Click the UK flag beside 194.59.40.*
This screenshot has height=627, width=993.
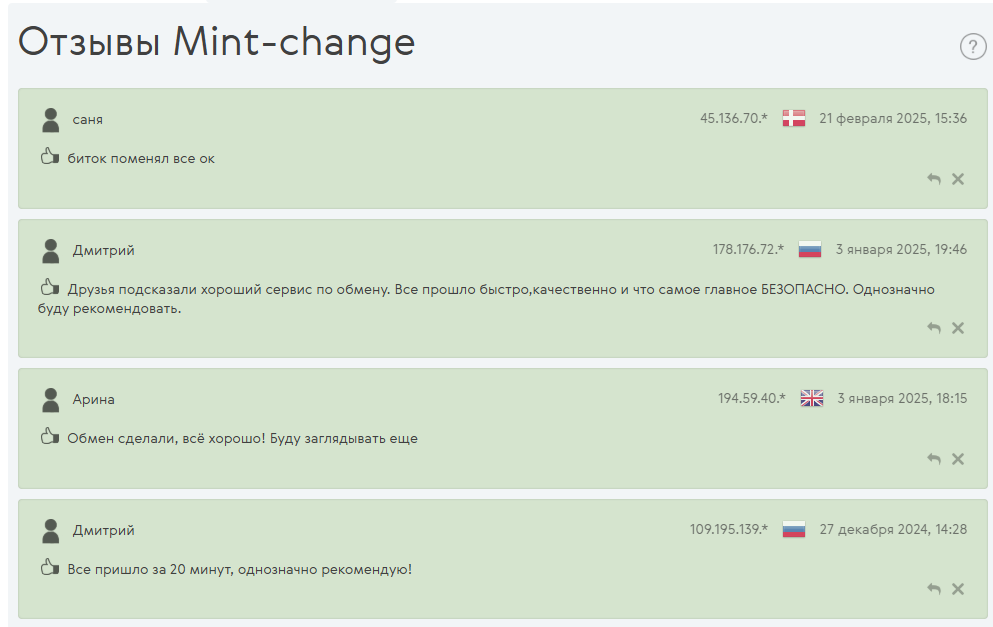tap(812, 398)
